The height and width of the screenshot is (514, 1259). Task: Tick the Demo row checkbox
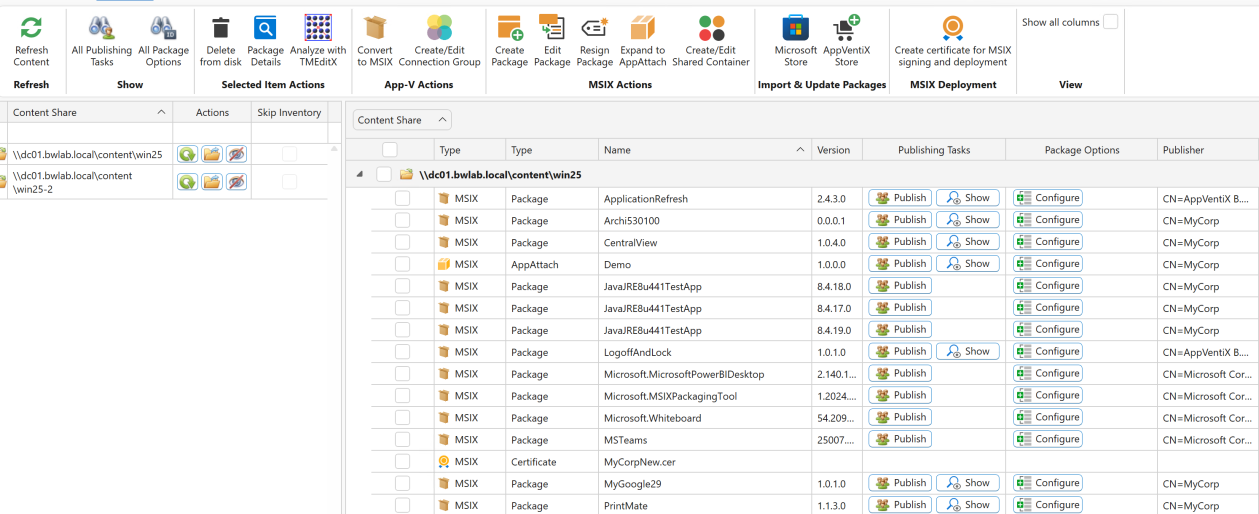coord(402,265)
